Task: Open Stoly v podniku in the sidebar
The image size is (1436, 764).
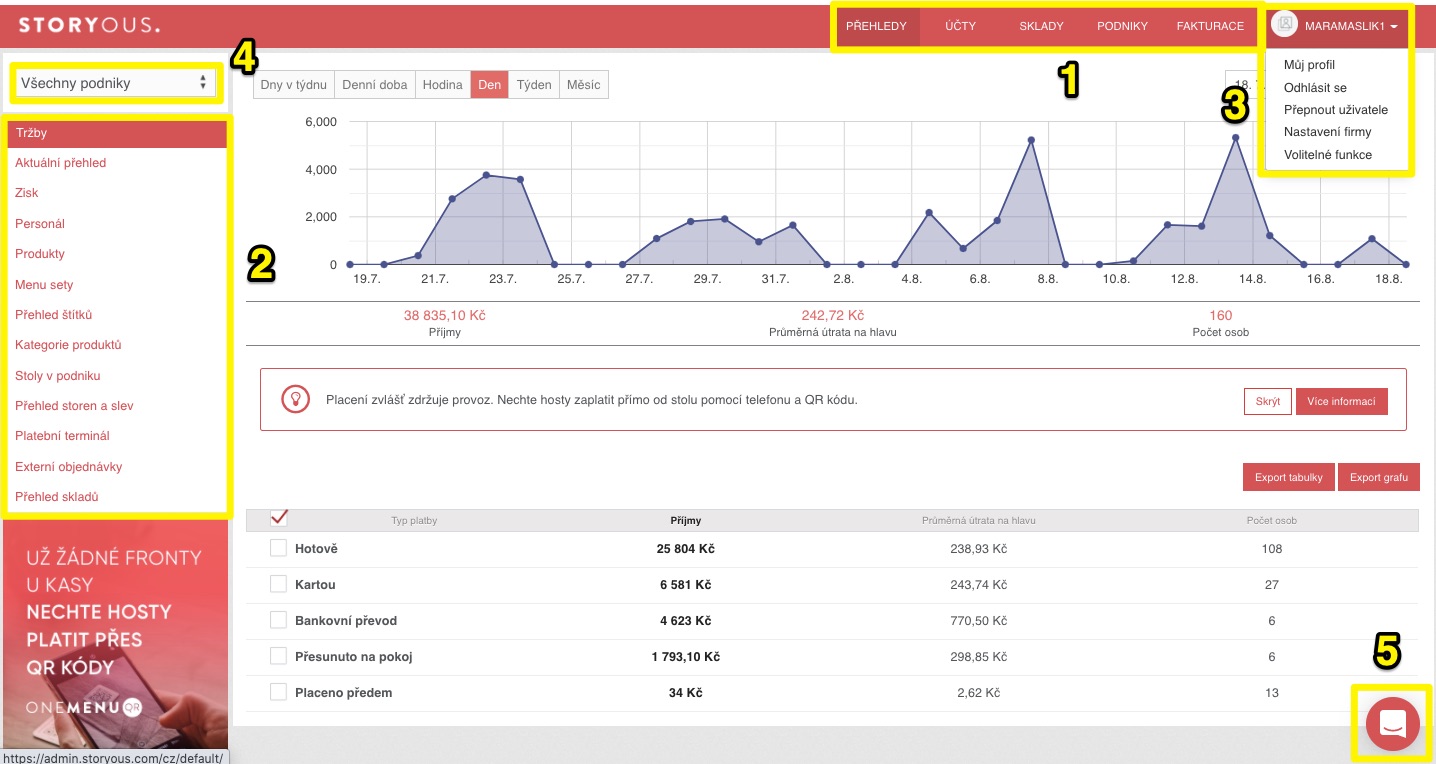Action: [58, 376]
